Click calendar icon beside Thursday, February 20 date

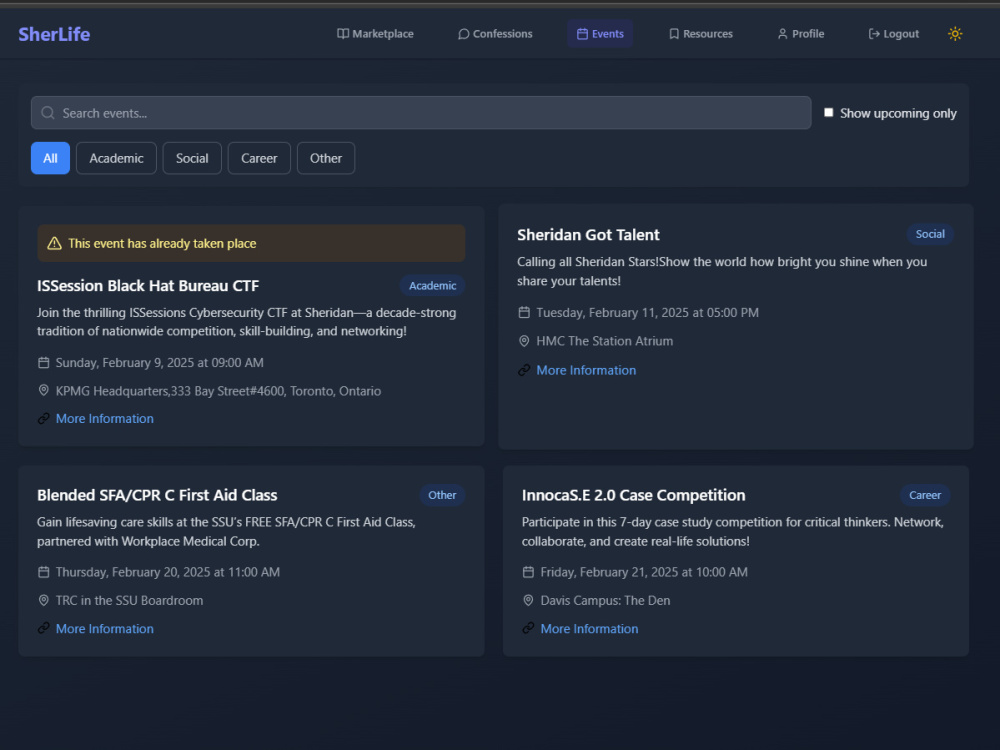click(43, 572)
